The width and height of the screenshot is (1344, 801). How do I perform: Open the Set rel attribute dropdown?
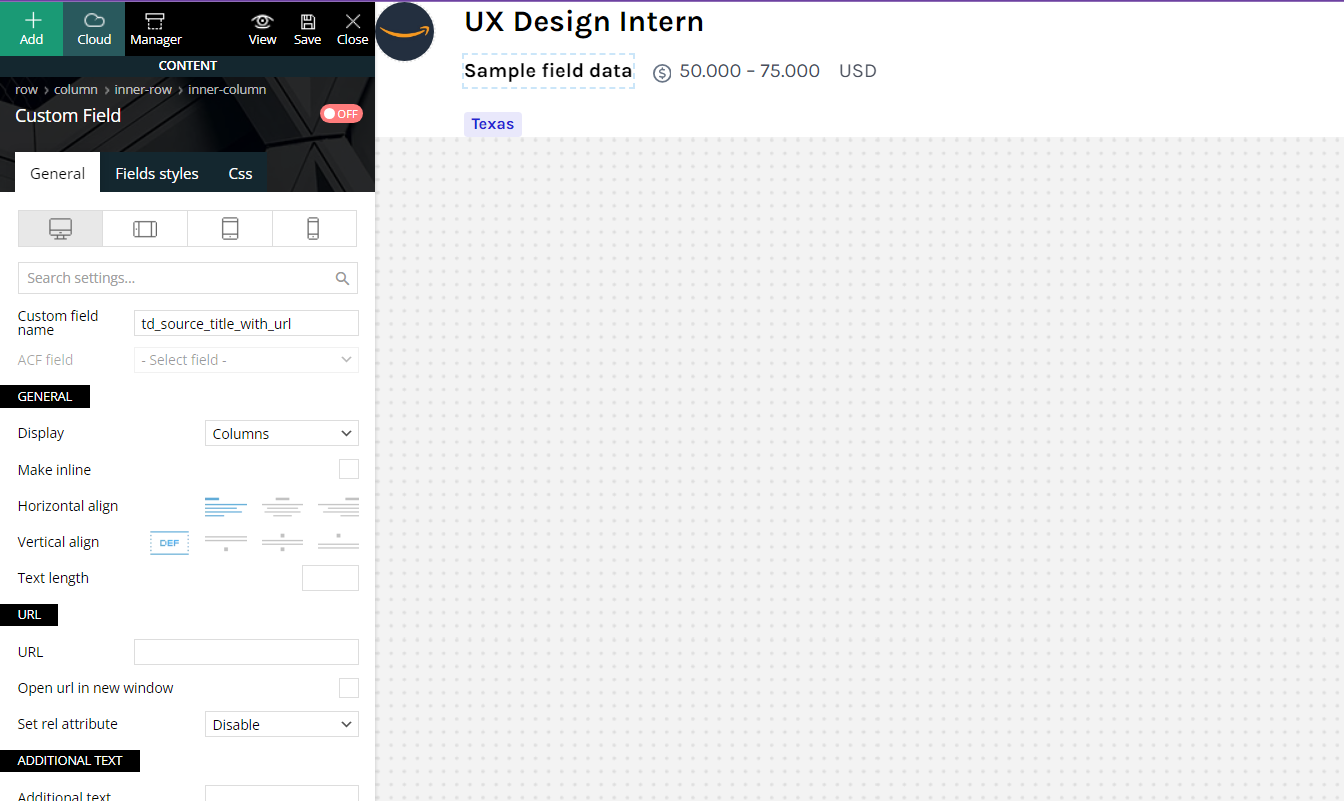(282, 724)
